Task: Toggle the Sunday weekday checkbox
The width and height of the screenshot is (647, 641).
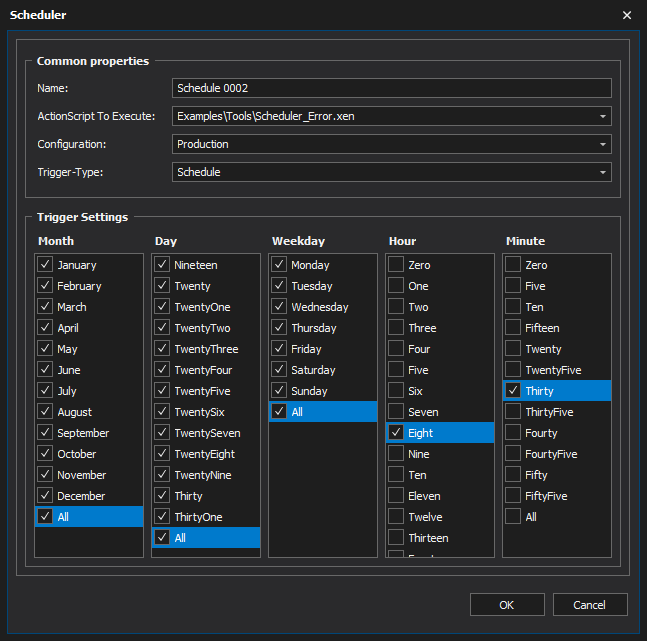Action: pyautogui.click(x=279, y=390)
